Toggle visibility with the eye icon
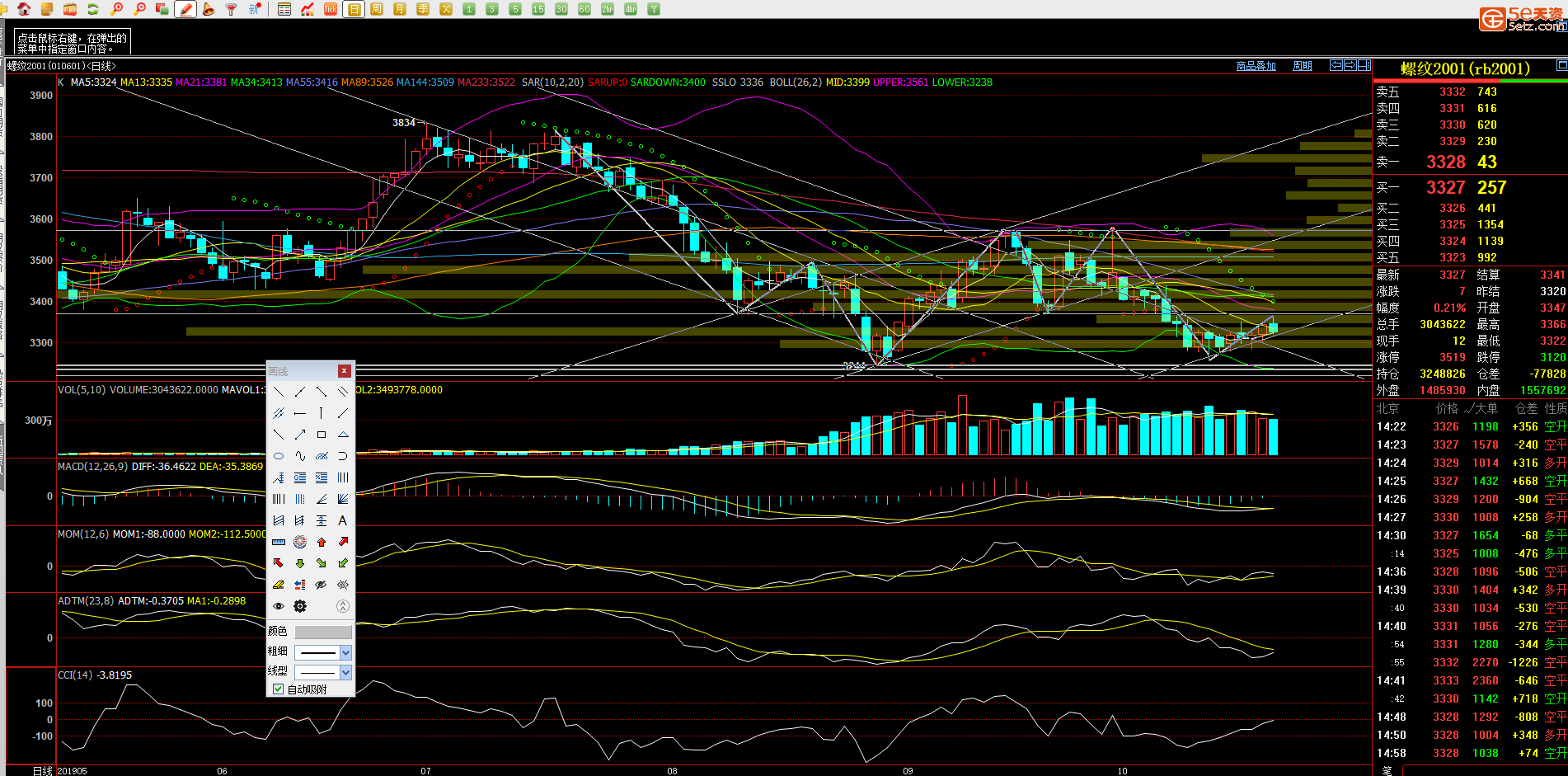The width and height of the screenshot is (1568, 776). click(x=279, y=606)
